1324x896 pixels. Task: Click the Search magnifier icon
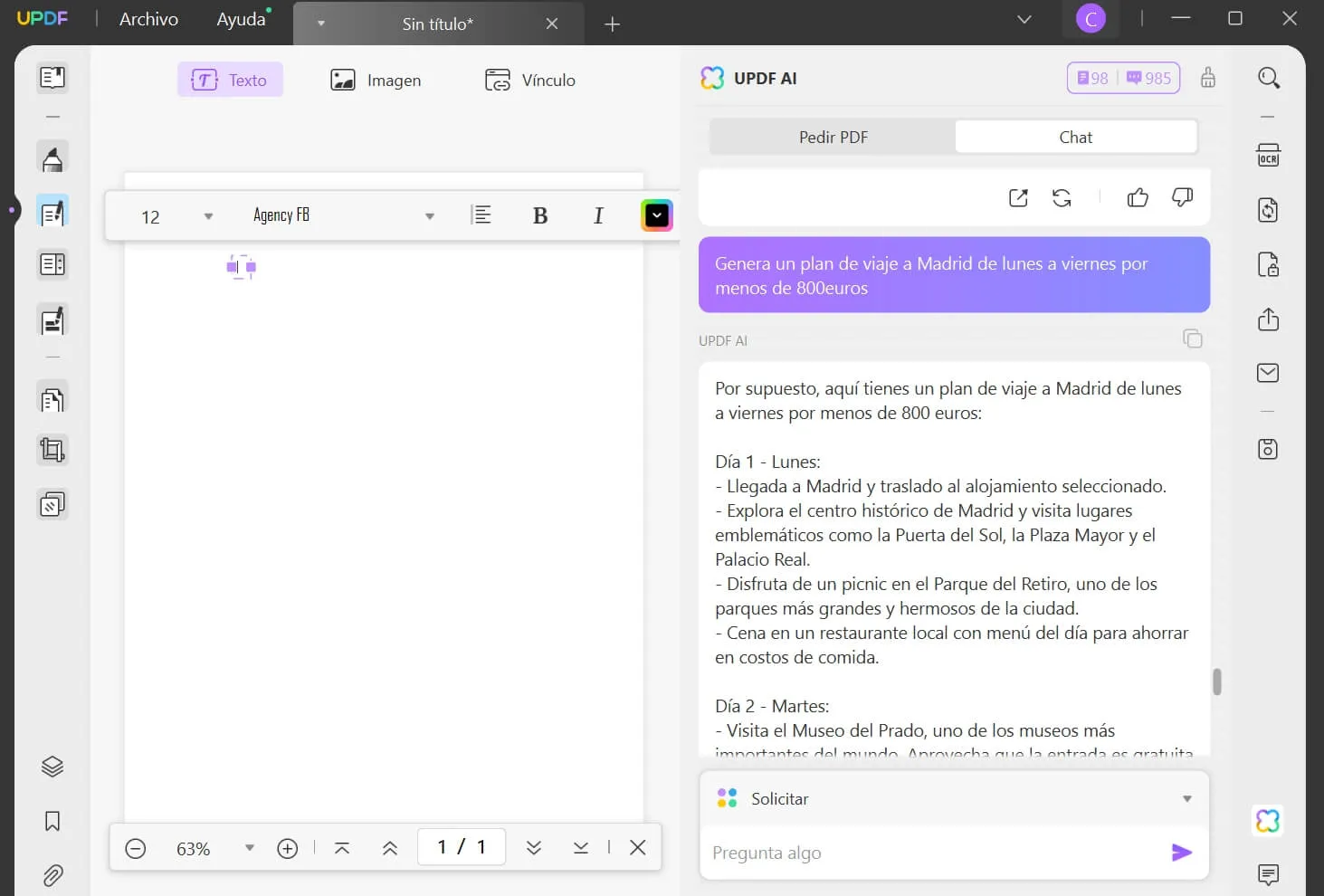coord(1269,78)
